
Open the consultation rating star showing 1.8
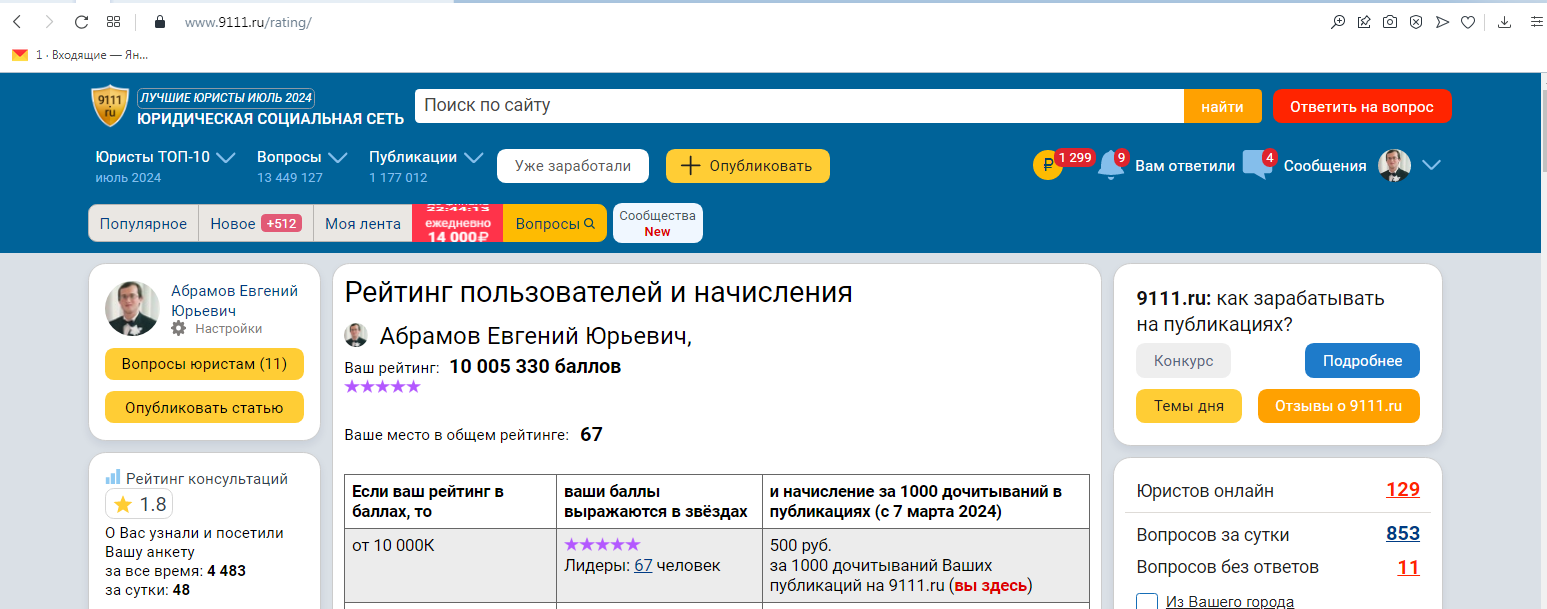[x=138, y=504]
